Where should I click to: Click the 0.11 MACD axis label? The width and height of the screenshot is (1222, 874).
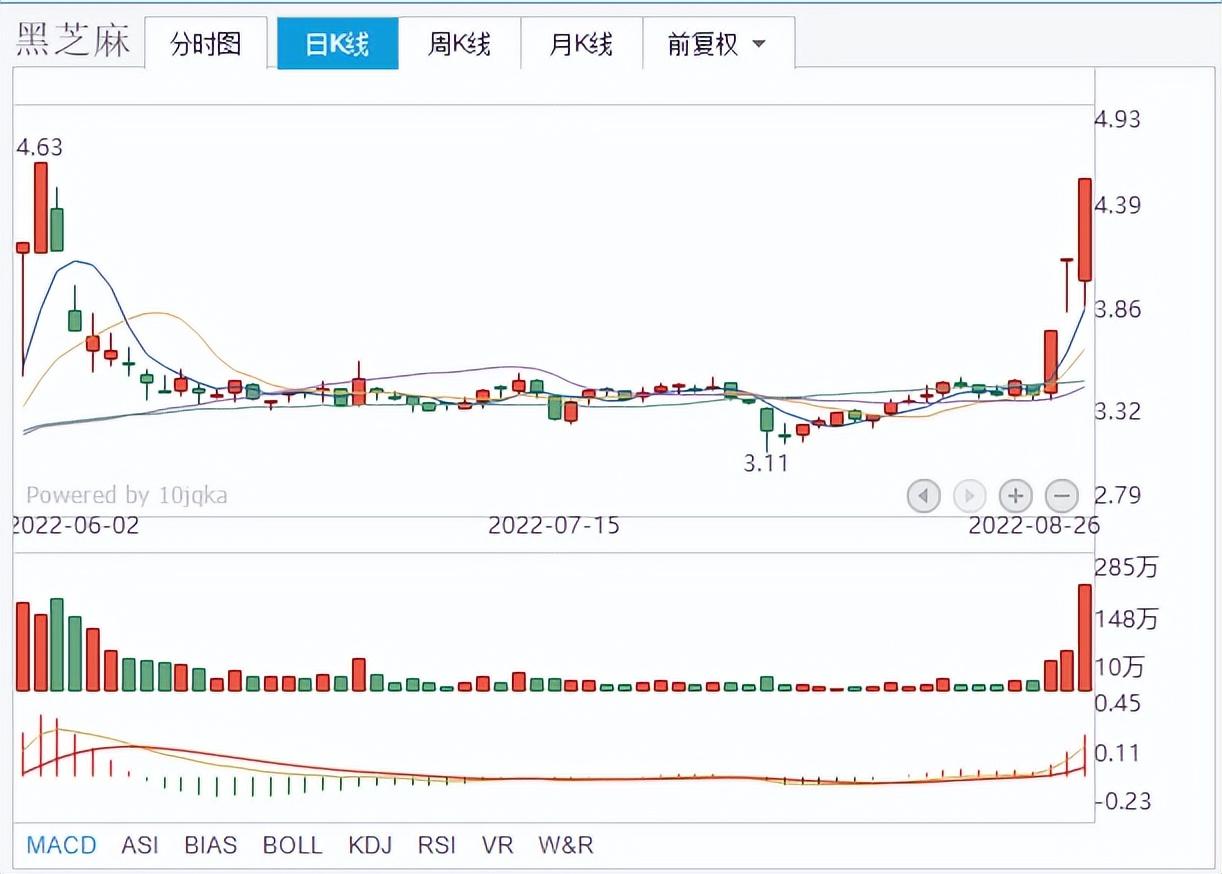click(x=1118, y=753)
